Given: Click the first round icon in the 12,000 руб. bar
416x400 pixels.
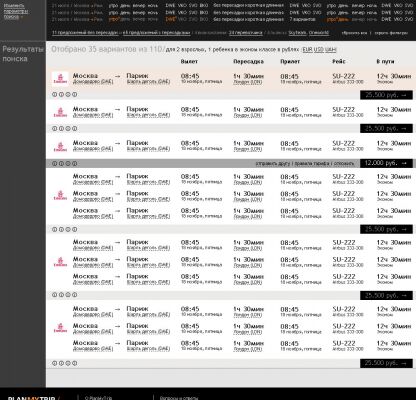Looking at the screenshot, I should 55,164.
